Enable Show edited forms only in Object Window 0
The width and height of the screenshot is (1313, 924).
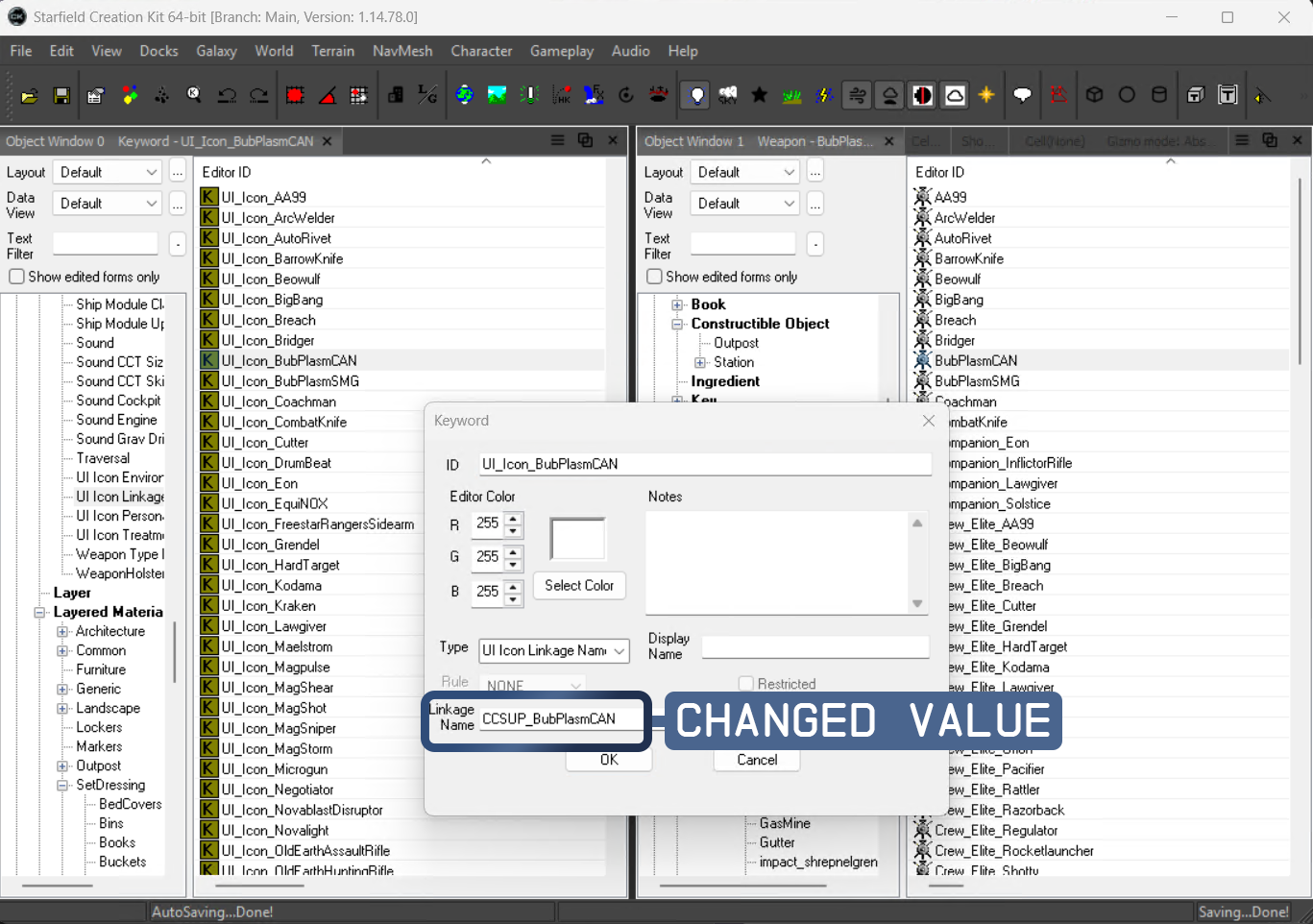pyautogui.click(x=16, y=276)
